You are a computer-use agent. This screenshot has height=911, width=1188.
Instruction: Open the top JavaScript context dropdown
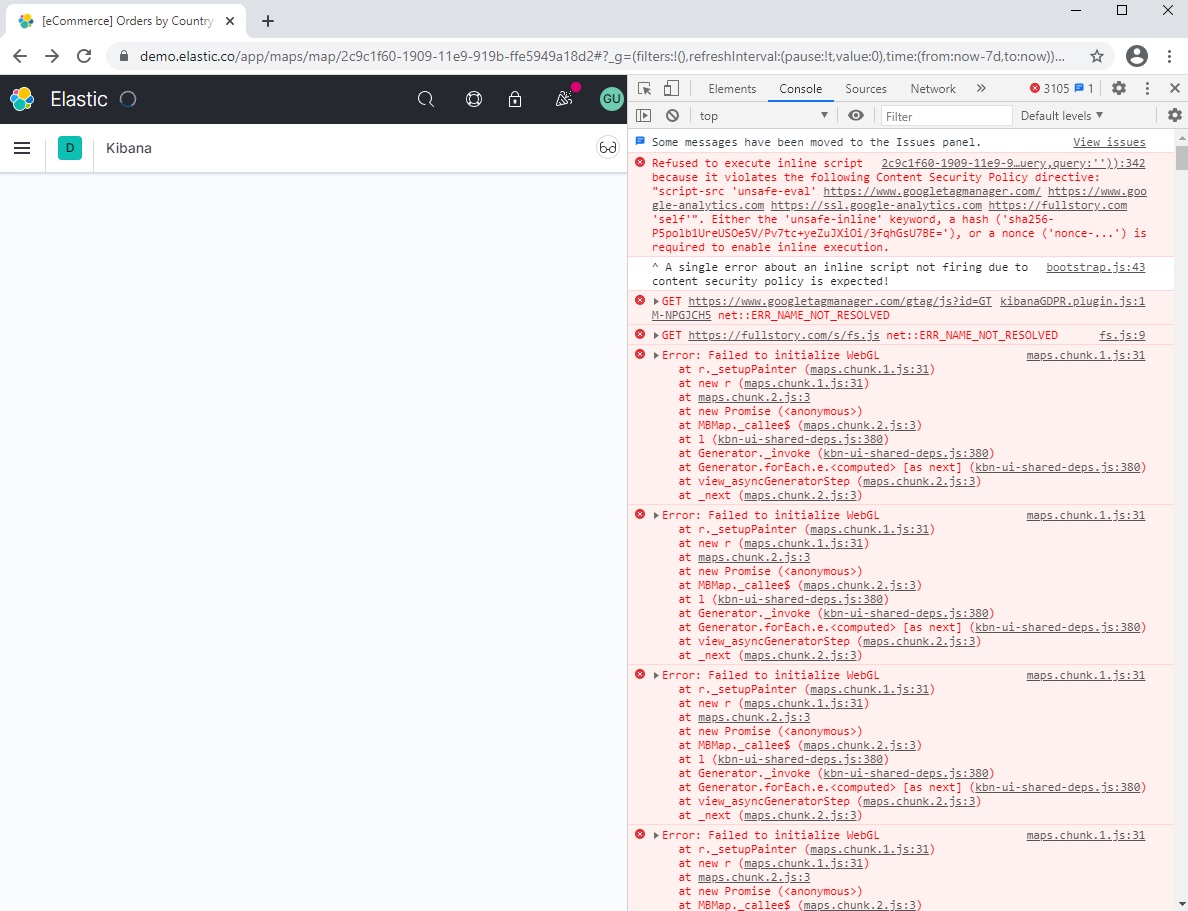coord(764,116)
